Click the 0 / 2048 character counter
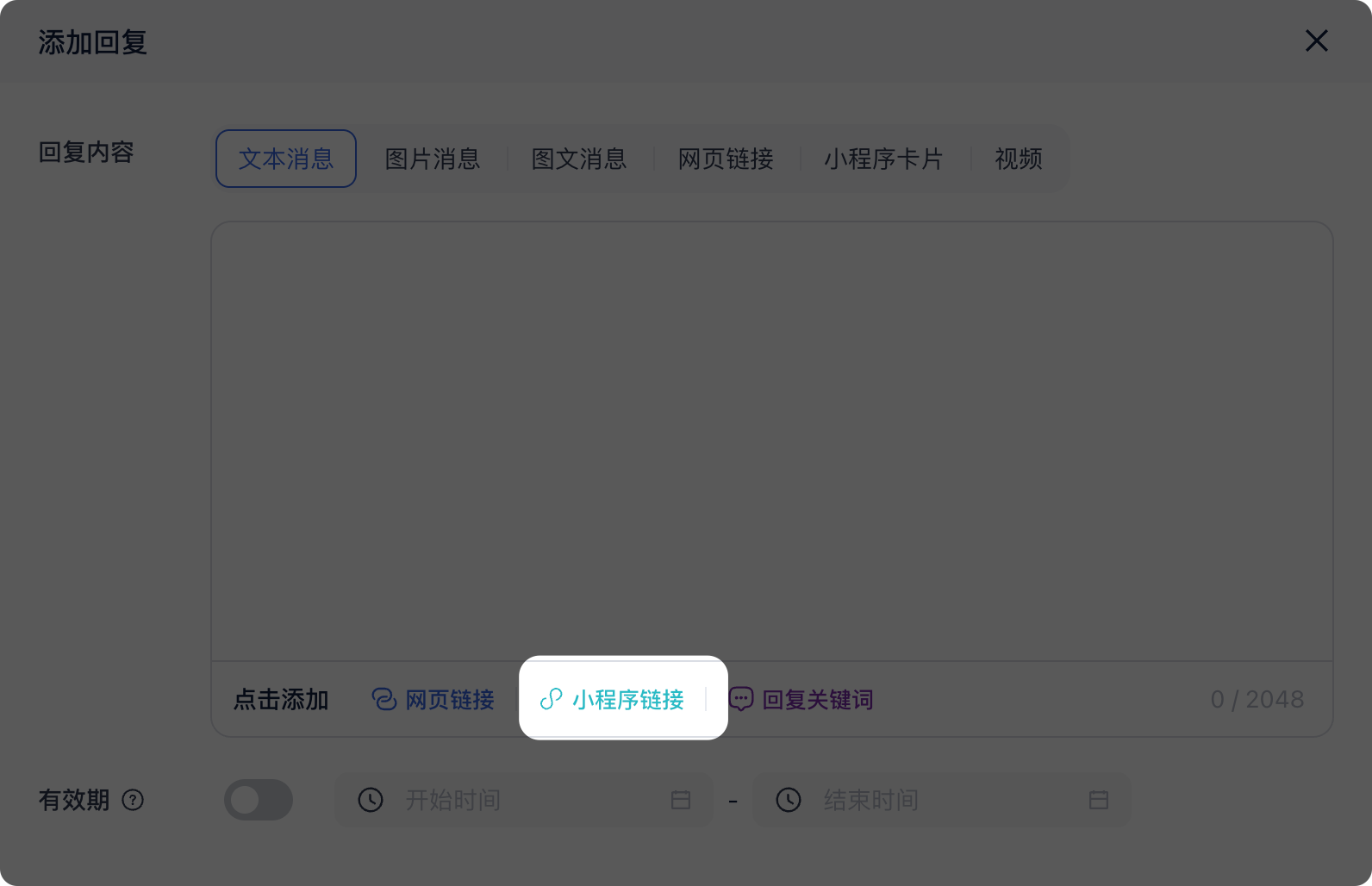The height and width of the screenshot is (886, 1372). click(1257, 699)
